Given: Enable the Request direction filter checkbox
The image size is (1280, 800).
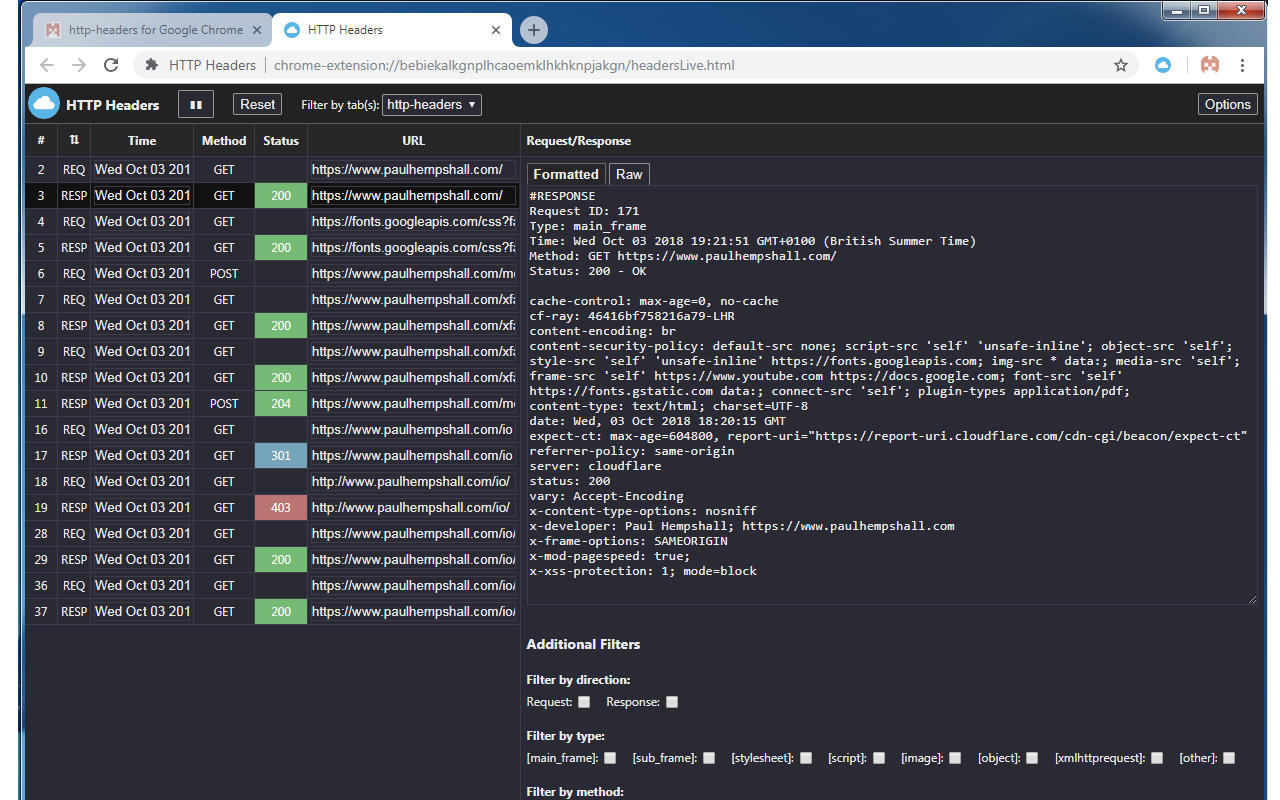Looking at the screenshot, I should pos(584,702).
